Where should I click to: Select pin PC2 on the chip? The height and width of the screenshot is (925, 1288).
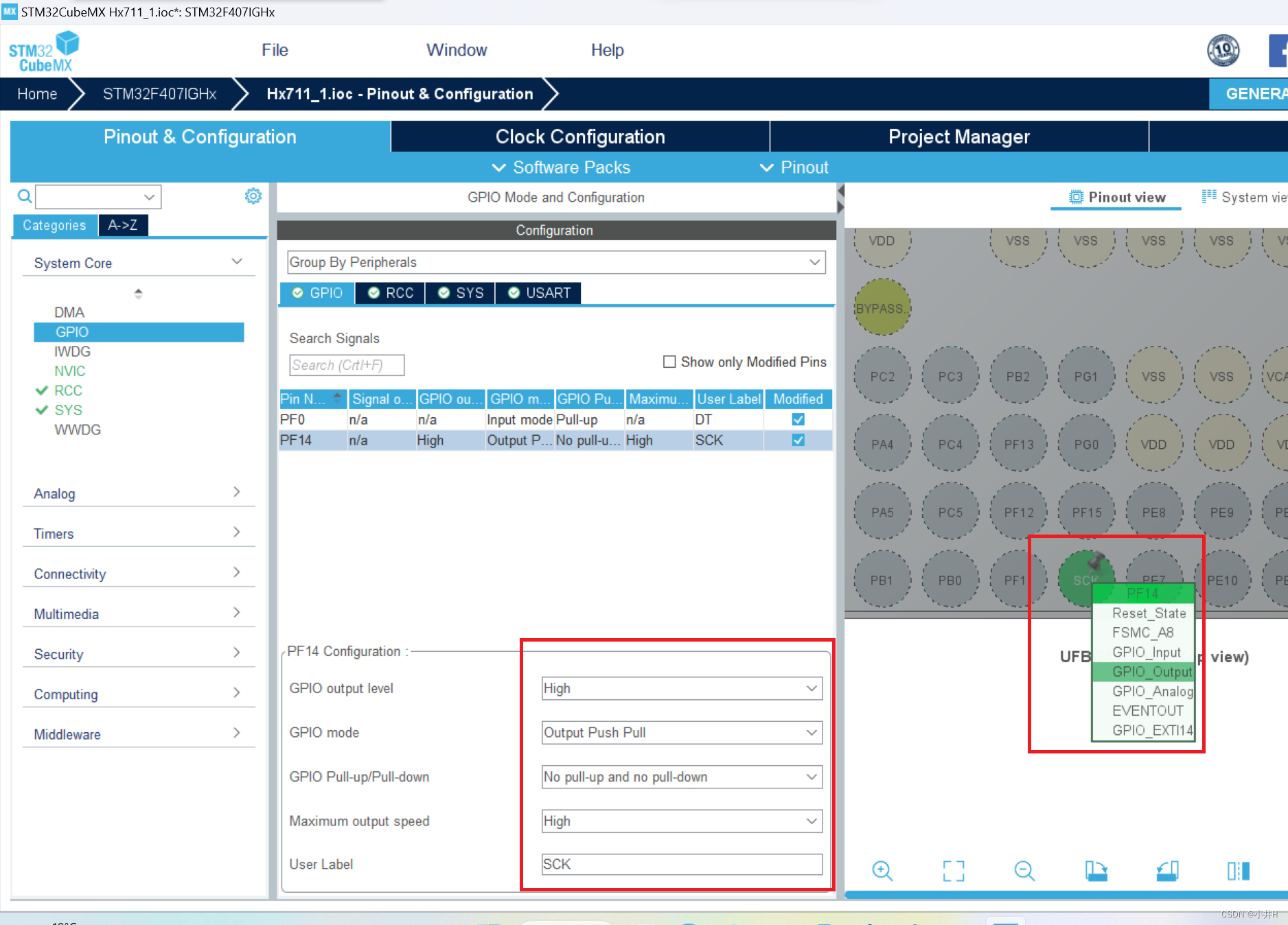[882, 376]
